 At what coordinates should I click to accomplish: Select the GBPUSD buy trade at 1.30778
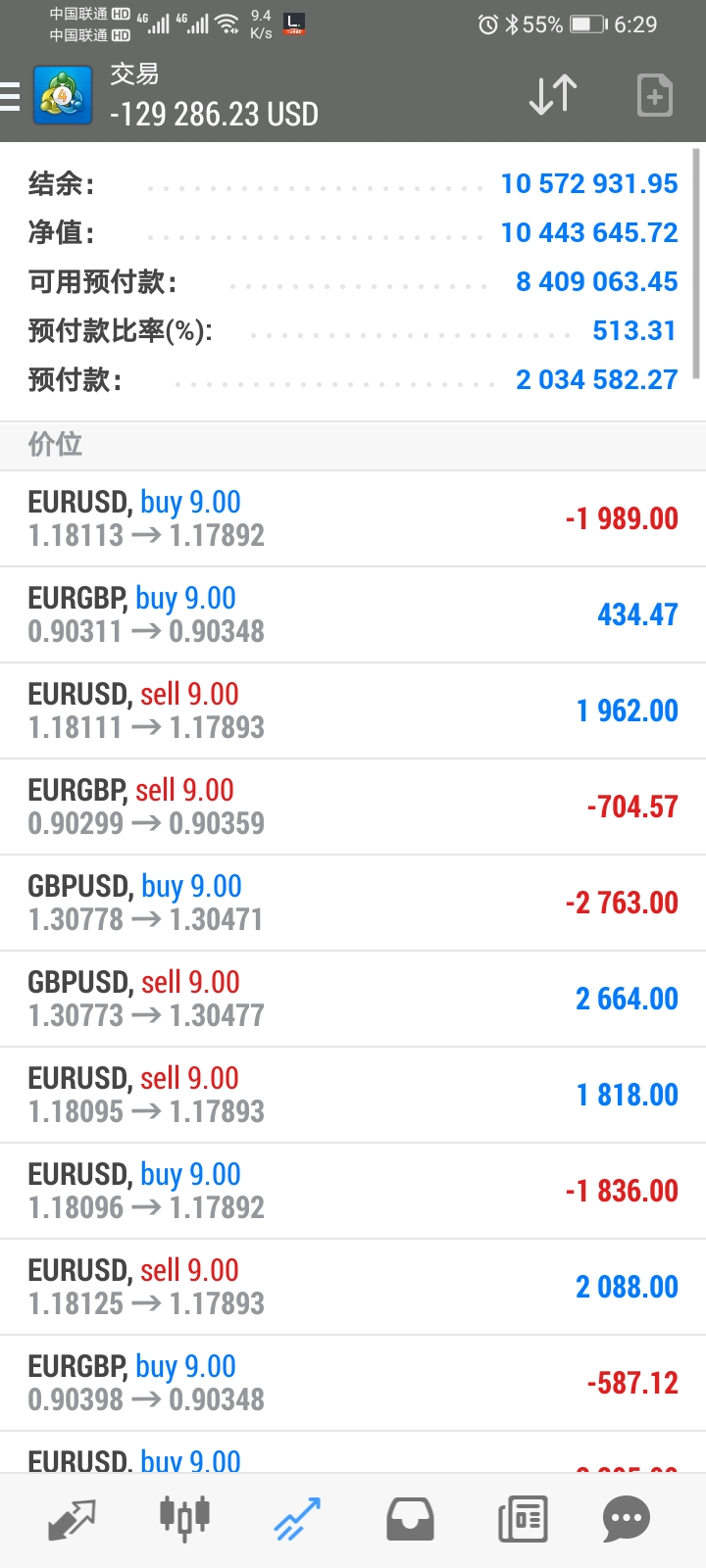[353, 903]
